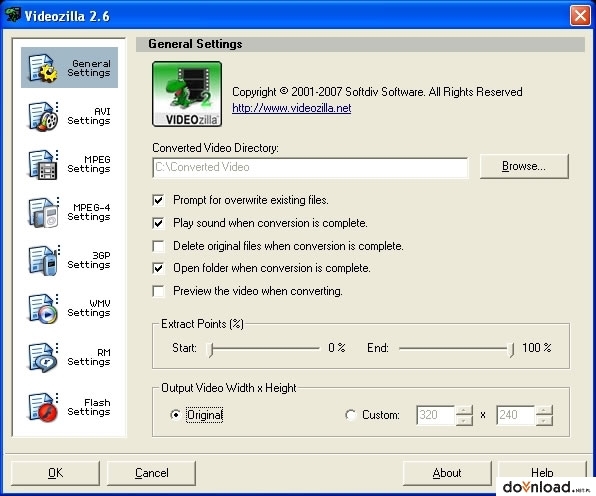The image size is (596, 496).
Task: Open the videozilla.net website link
Action: [x=292, y=108]
